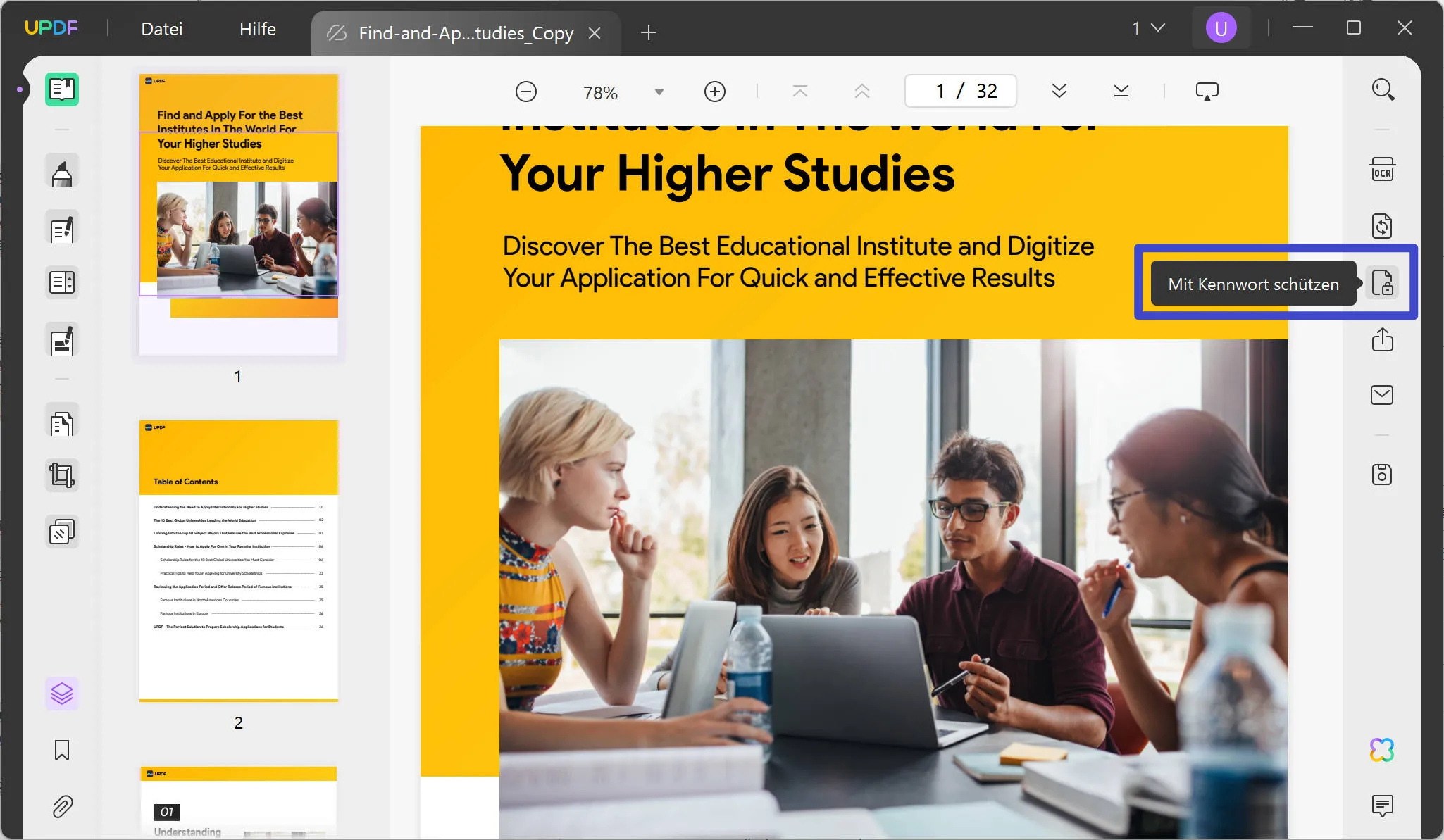Viewport: 1444px width, 840px height.
Task: Send the file by email icon
Action: point(1382,395)
